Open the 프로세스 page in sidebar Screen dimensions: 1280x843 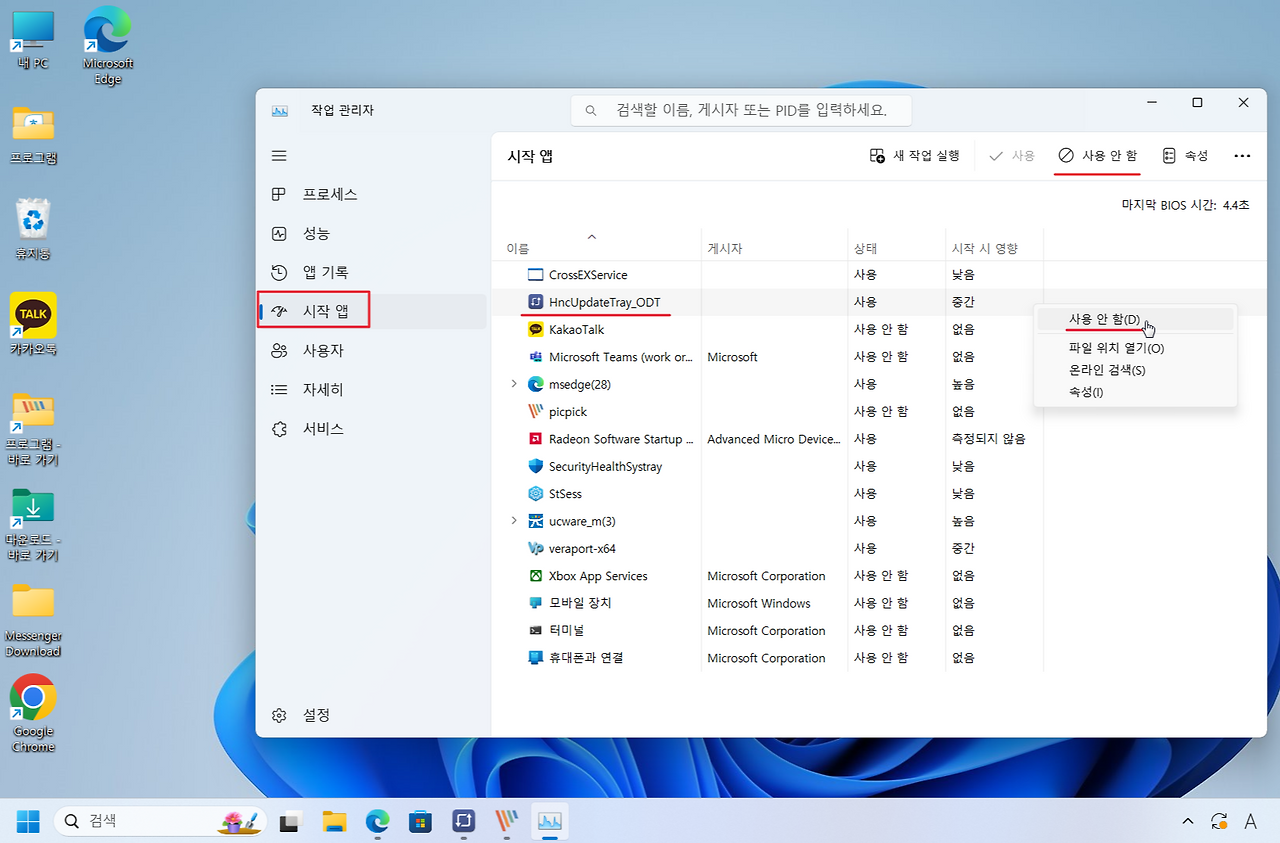coord(372,194)
